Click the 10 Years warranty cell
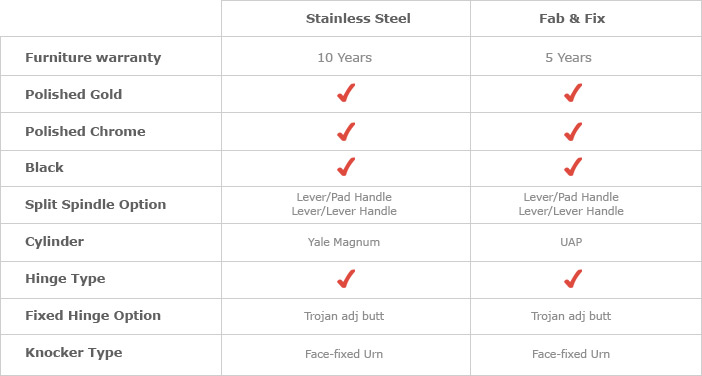The image size is (702, 376). point(345,58)
